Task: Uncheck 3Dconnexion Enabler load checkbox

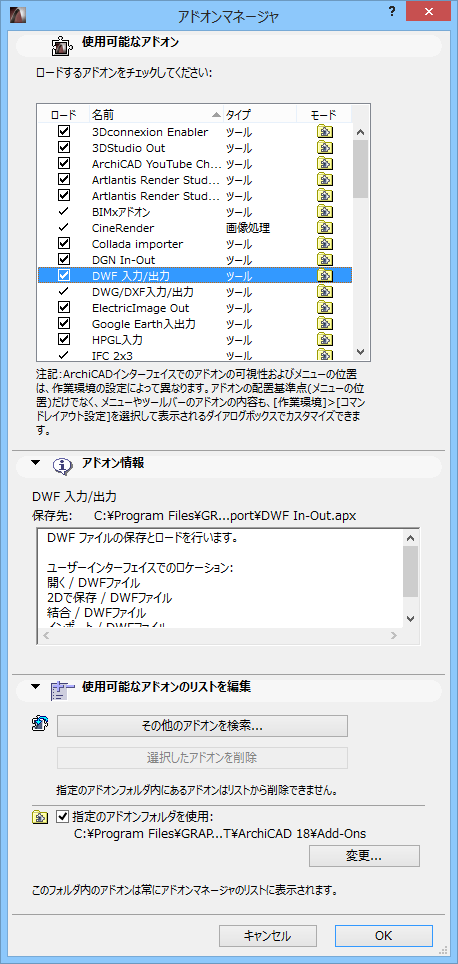Action: 64,132
